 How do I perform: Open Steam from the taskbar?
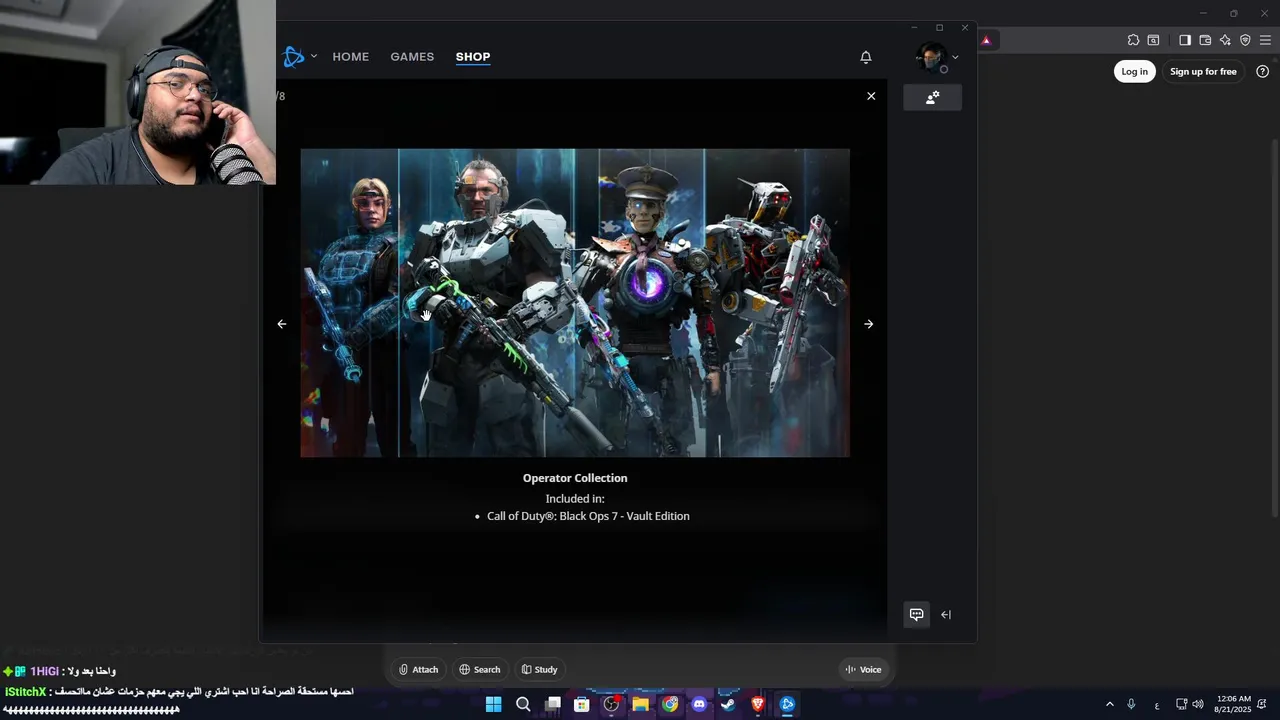[728, 704]
